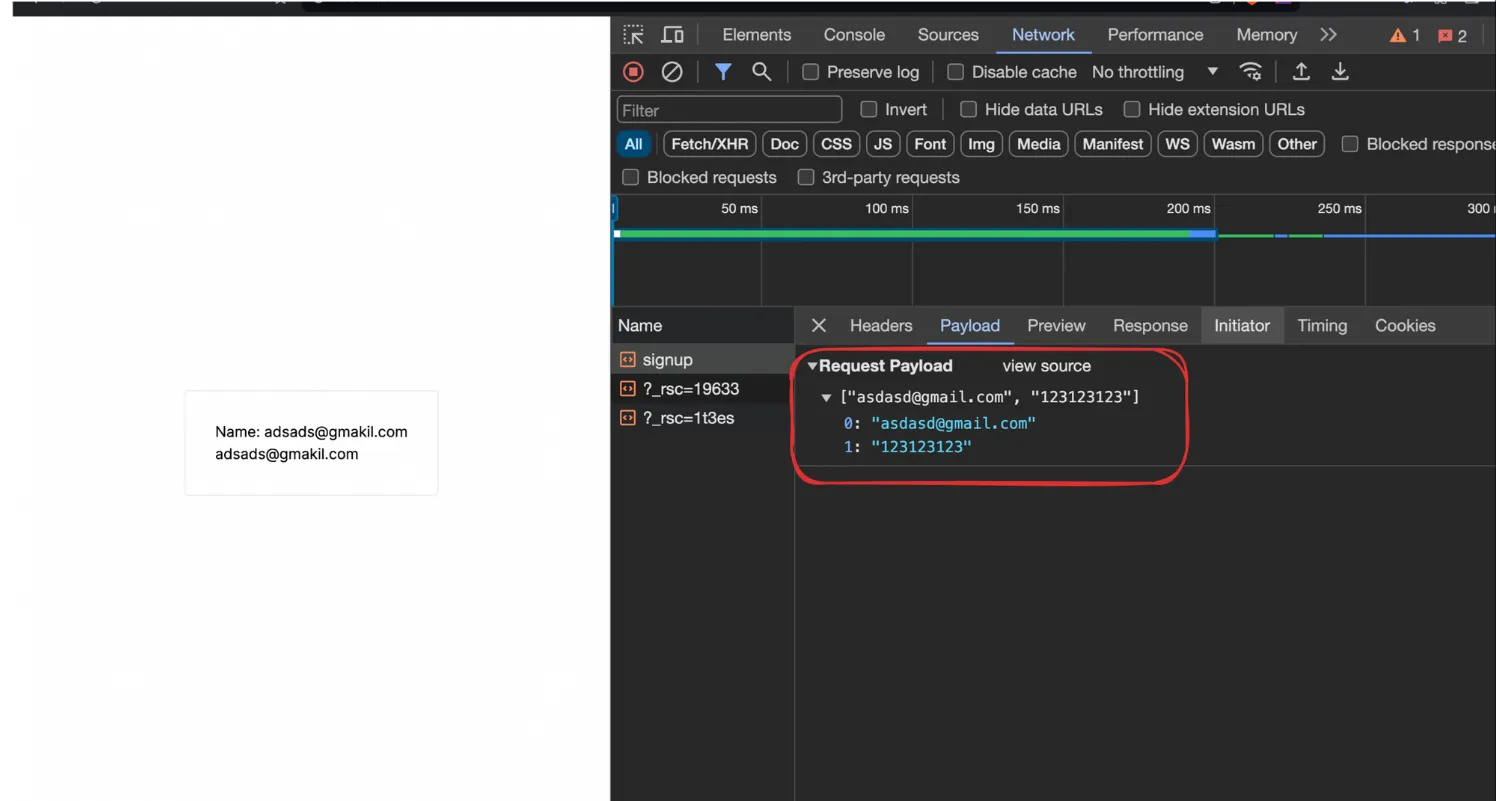
Task: Open the Preview tab of request
Action: [x=1056, y=326]
